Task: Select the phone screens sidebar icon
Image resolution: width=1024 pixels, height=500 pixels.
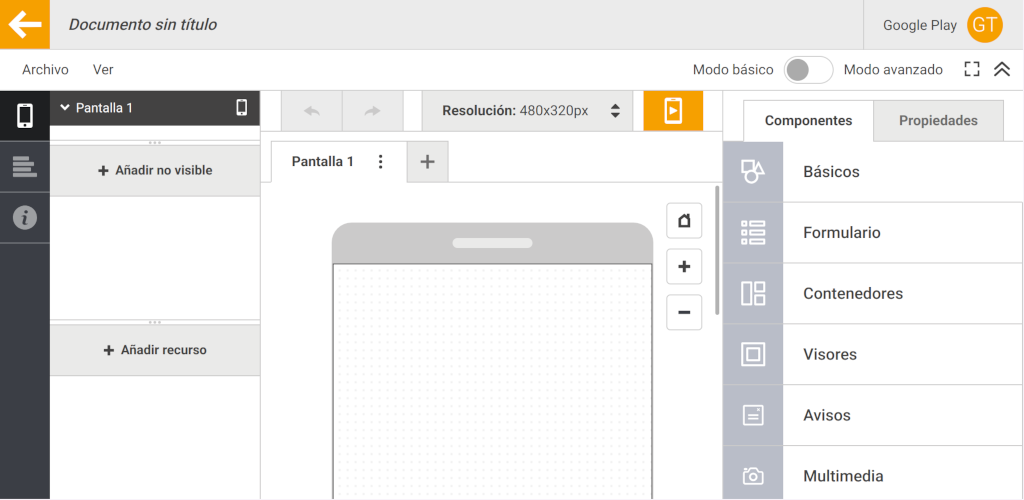Action: click(25, 116)
